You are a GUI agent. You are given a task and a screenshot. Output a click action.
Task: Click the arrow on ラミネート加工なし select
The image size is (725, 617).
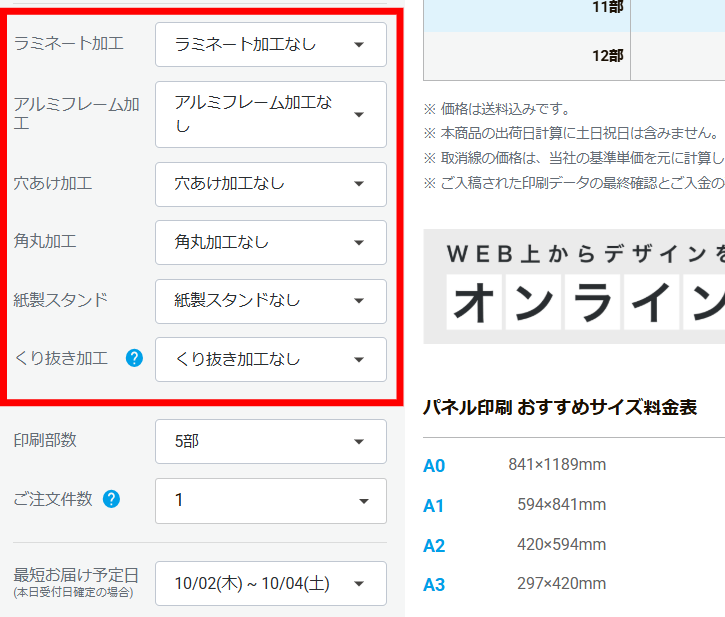tap(359, 44)
